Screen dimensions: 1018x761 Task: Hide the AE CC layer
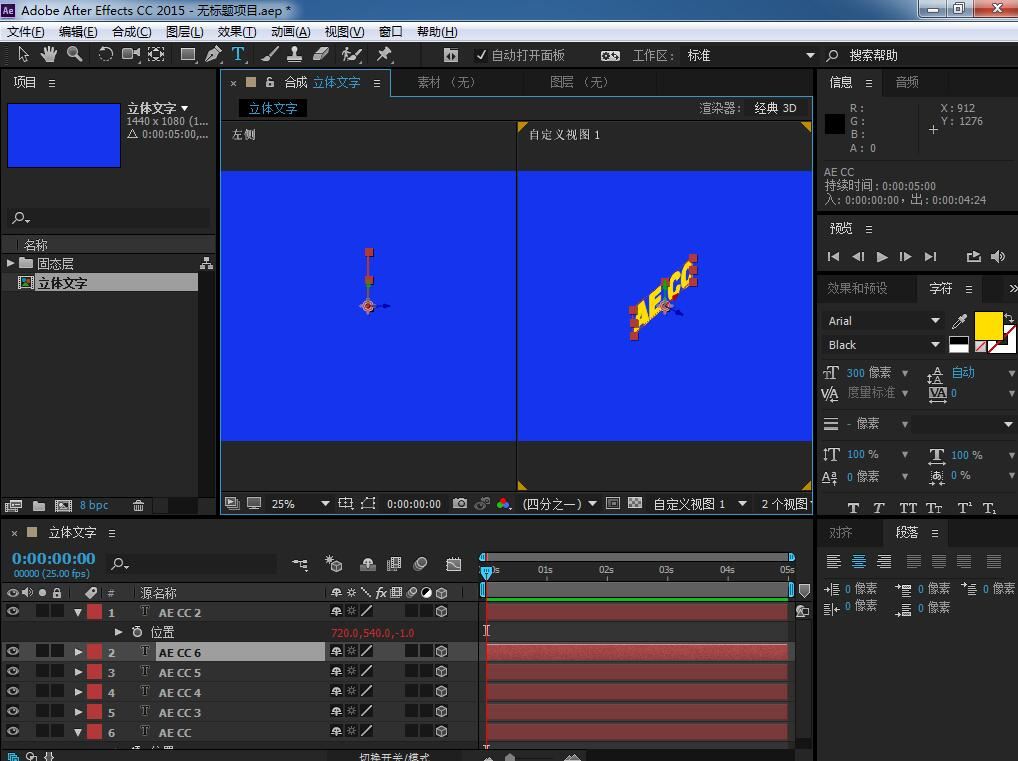pos(12,731)
